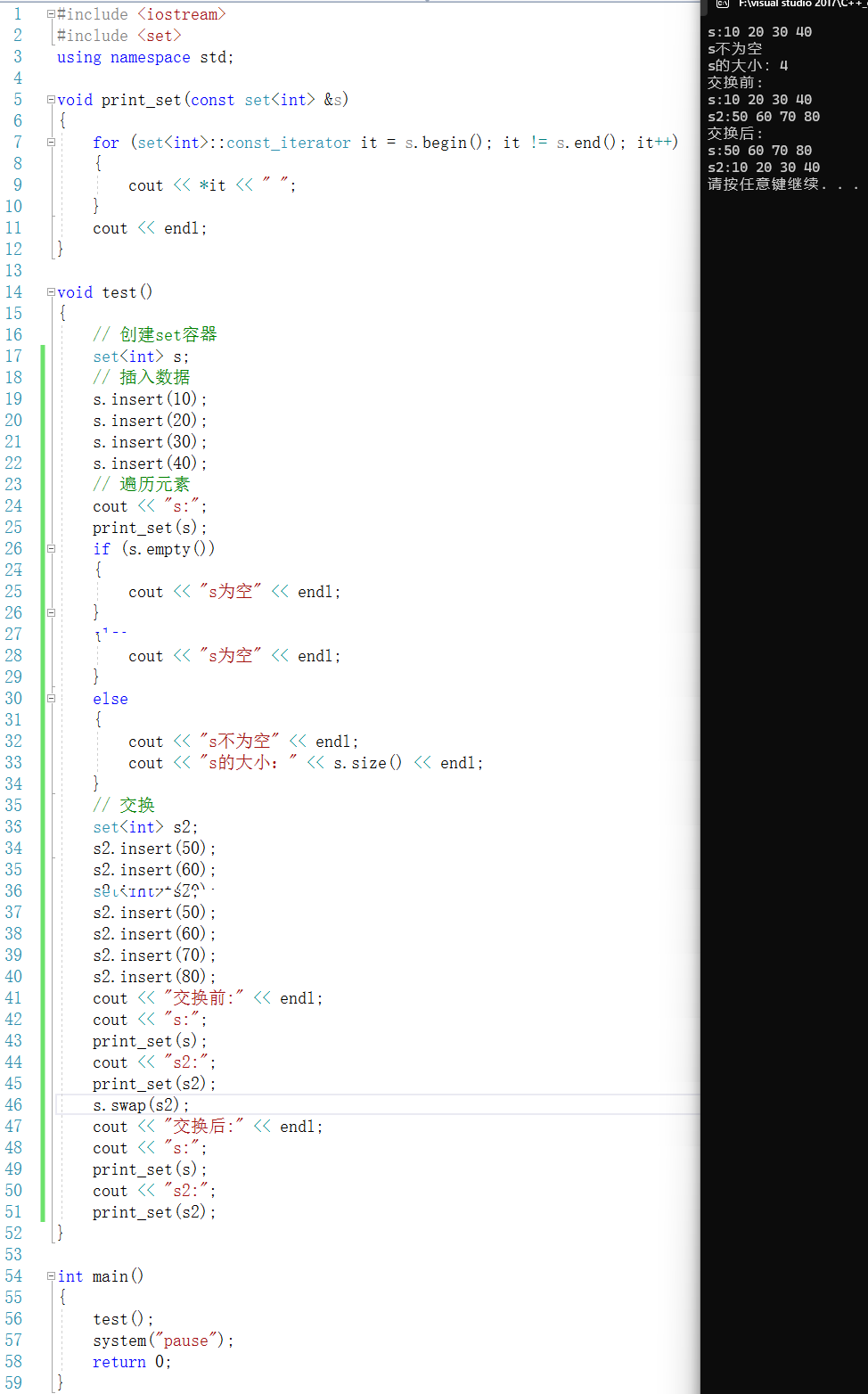This screenshot has height=1394, width=868.
Task: Click console output 's2:10 20 30 40'
Action: coord(764,168)
